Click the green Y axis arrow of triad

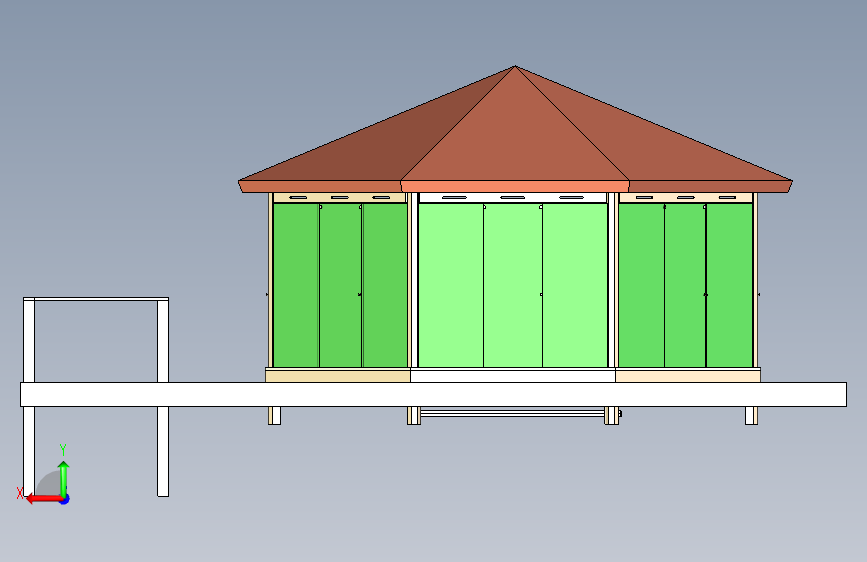[64, 479]
